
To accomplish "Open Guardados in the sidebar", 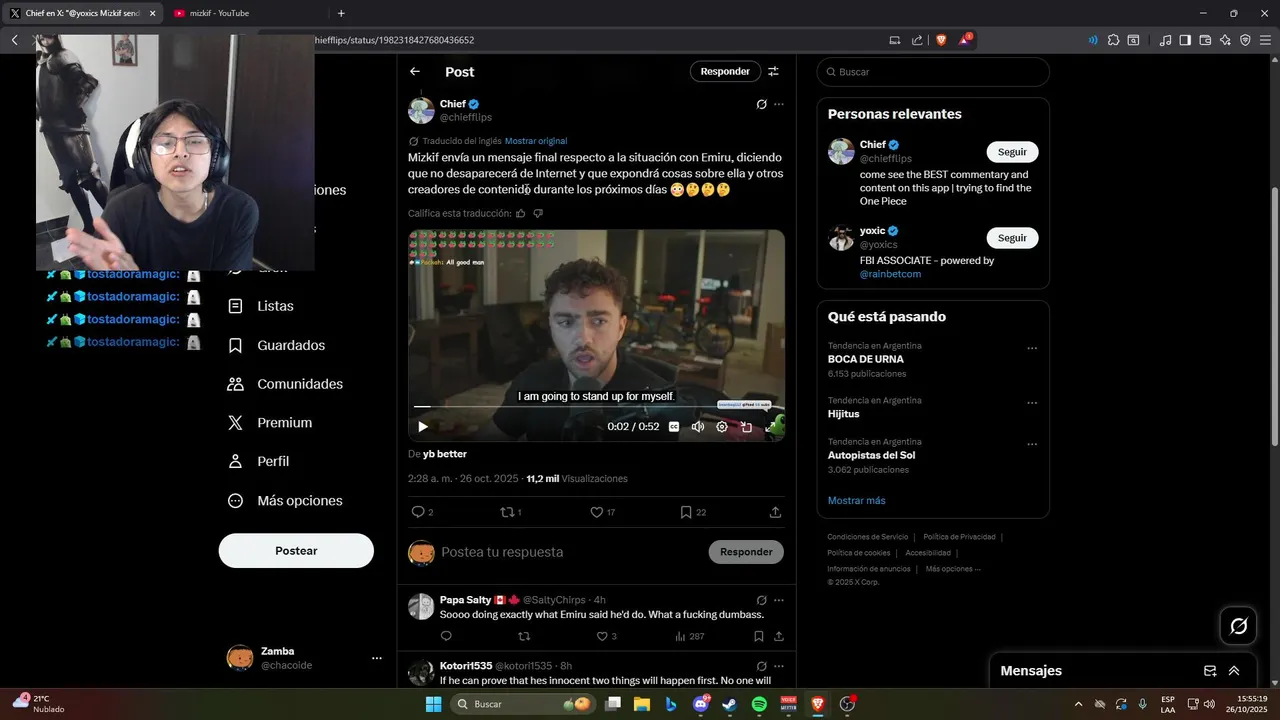I will [277, 345].
